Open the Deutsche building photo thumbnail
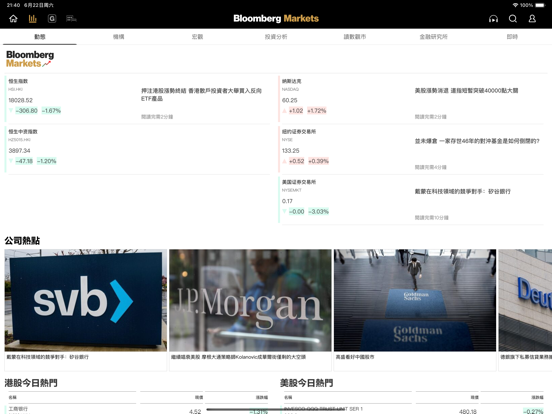The height and width of the screenshot is (414, 552). [x=525, y=300]
